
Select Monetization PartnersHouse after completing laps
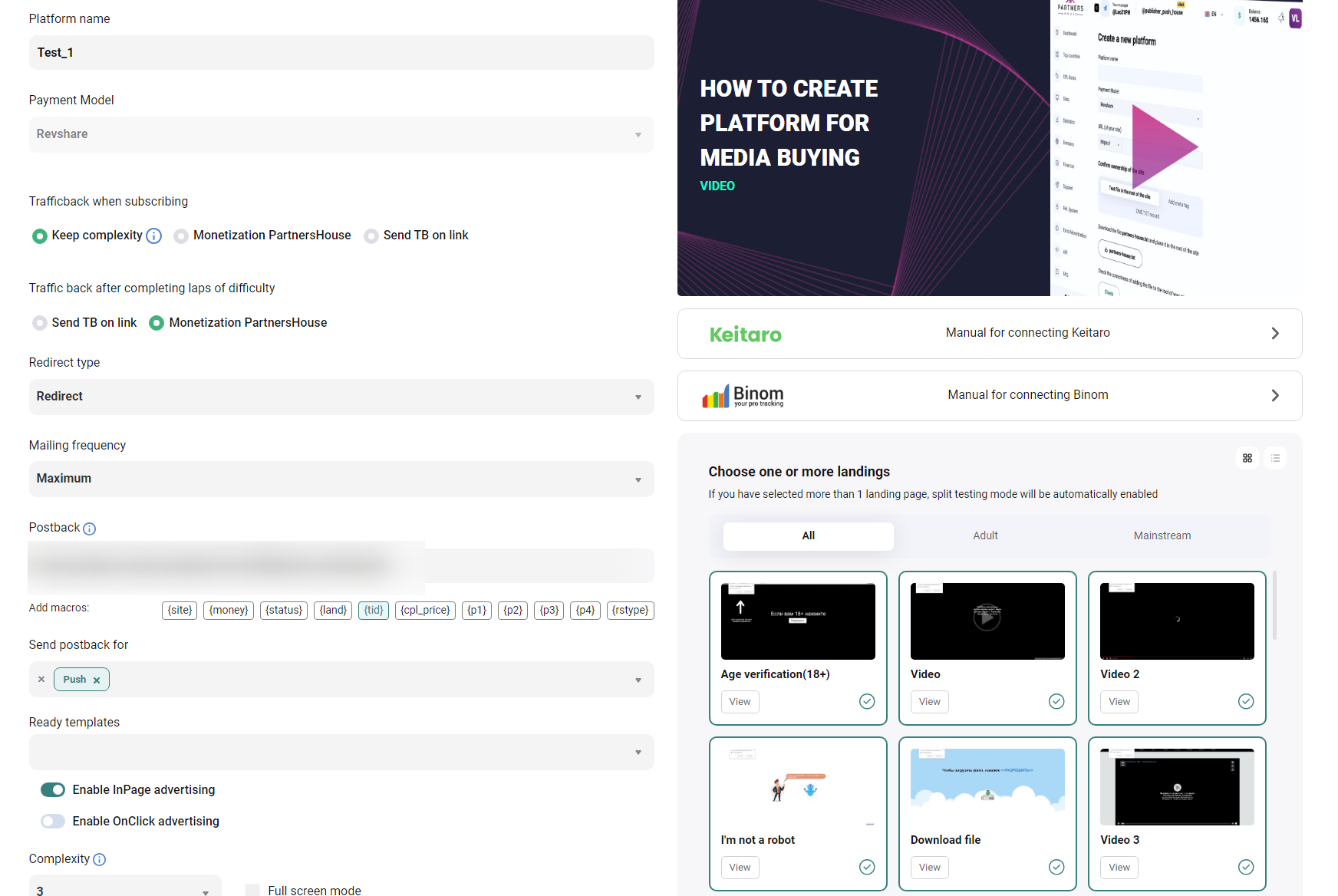tap(157, 324)
